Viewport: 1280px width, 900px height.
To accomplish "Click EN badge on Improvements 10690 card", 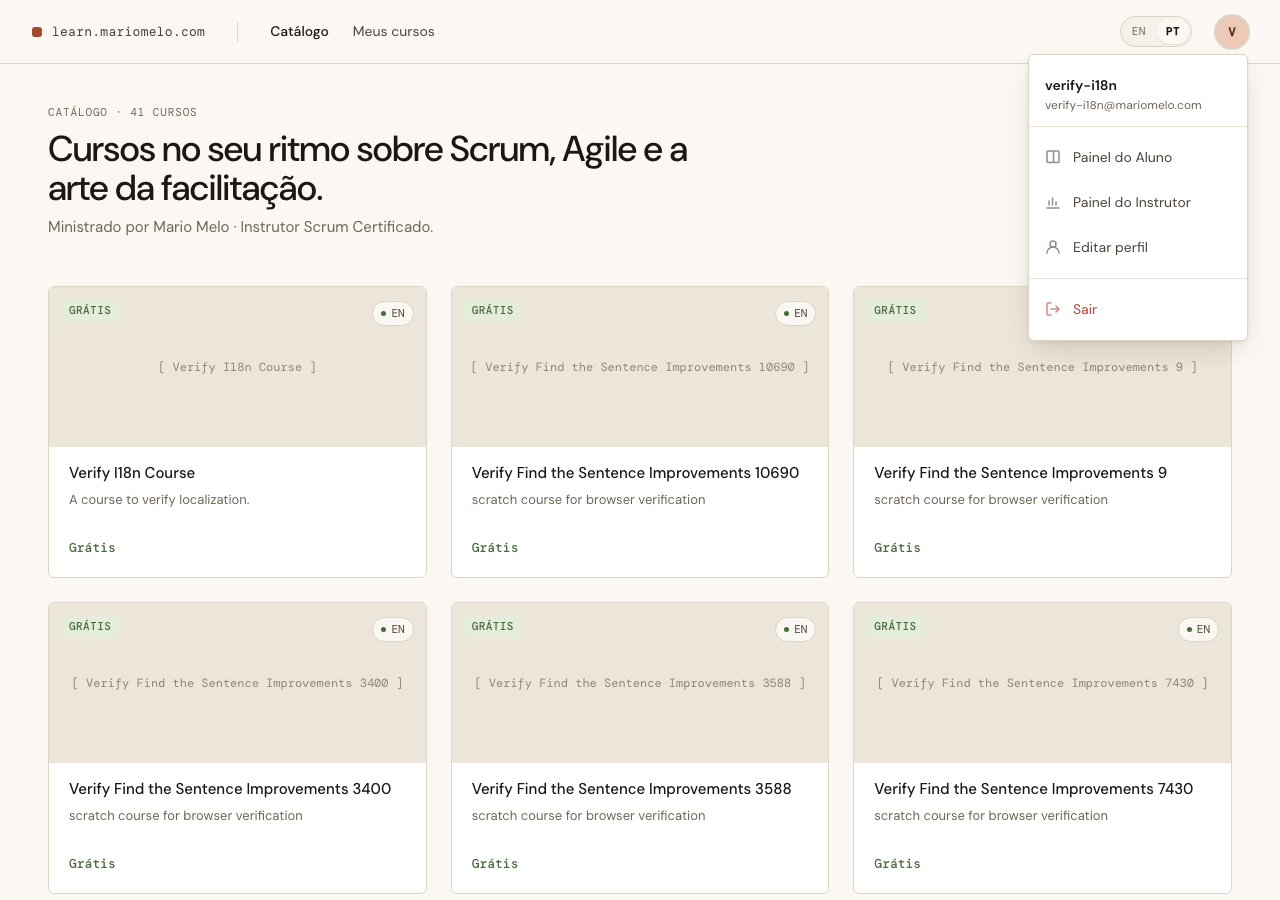I will coord(795,314).
